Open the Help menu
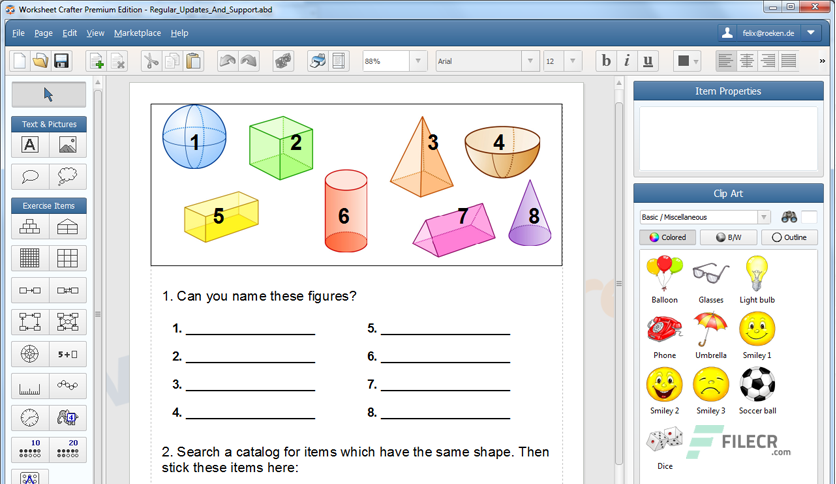 pos(179,33)
